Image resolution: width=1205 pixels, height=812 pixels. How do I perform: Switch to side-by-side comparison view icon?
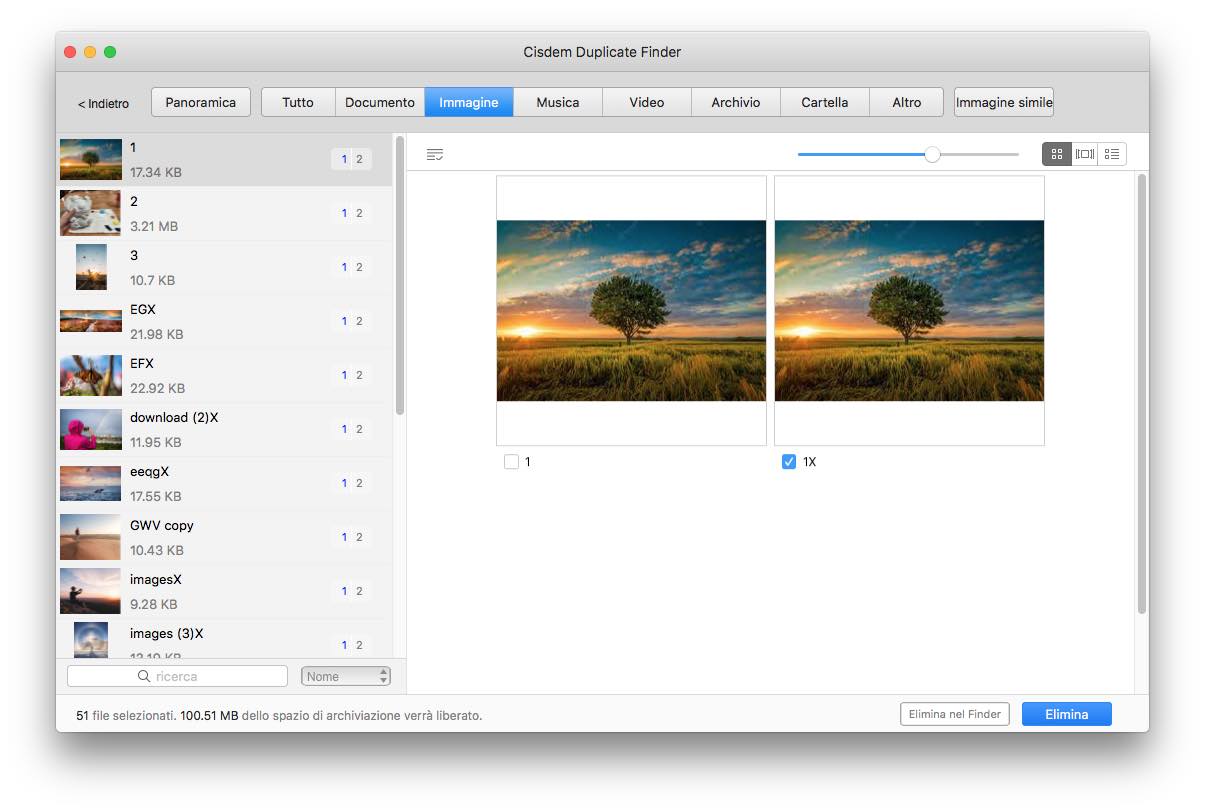[x=1084, y=154]
